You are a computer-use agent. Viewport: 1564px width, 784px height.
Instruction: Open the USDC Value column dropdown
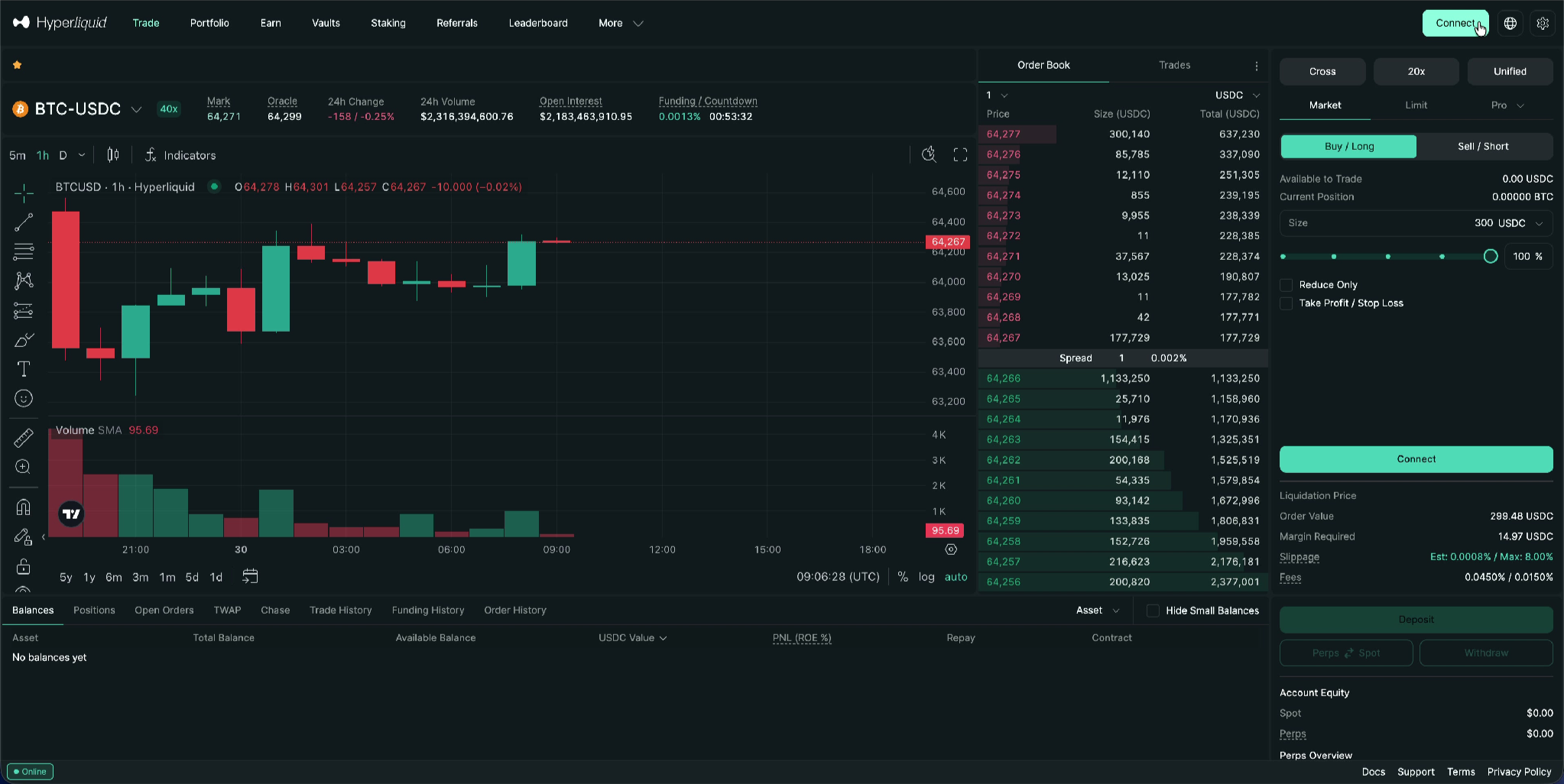click(x=632, y=638)
